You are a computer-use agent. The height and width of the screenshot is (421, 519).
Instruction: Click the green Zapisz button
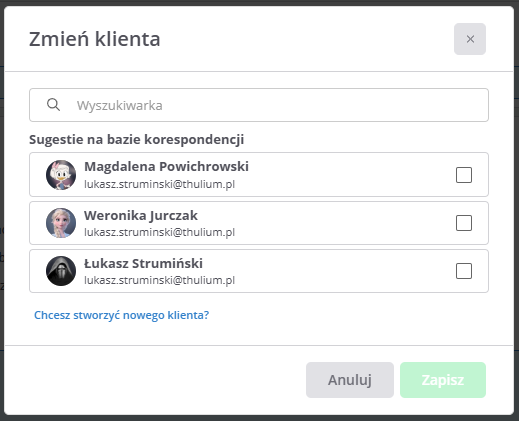(x=443, y=380)
